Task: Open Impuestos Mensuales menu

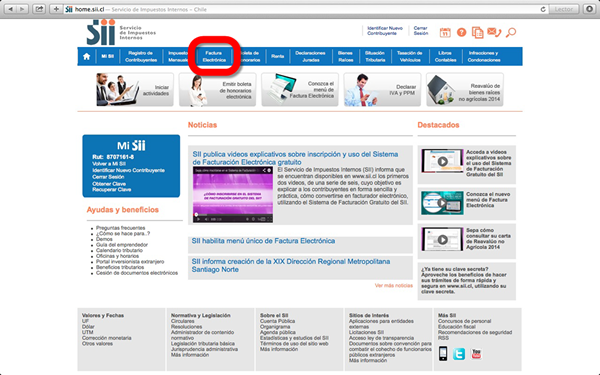Action: tap(178, 56)
